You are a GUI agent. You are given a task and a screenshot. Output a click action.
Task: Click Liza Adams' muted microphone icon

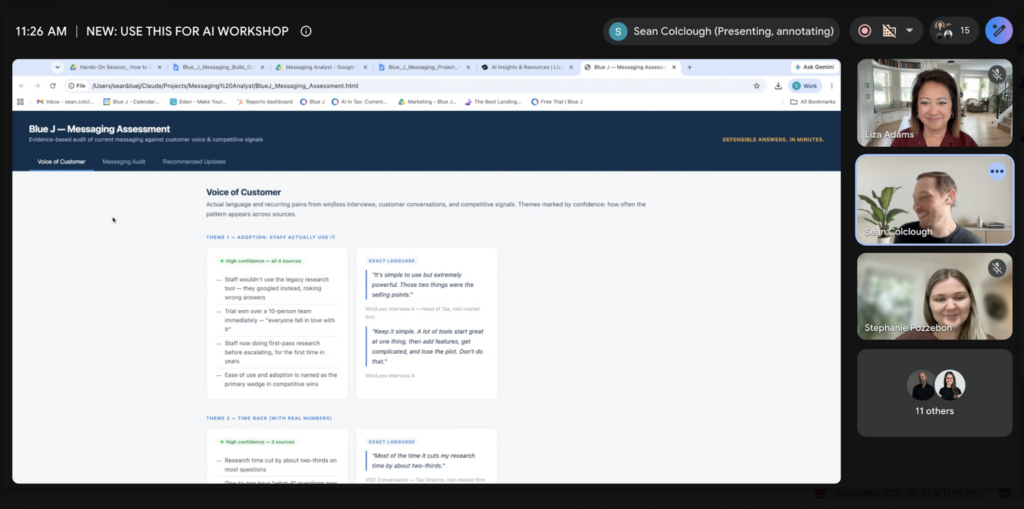point(997,74)
